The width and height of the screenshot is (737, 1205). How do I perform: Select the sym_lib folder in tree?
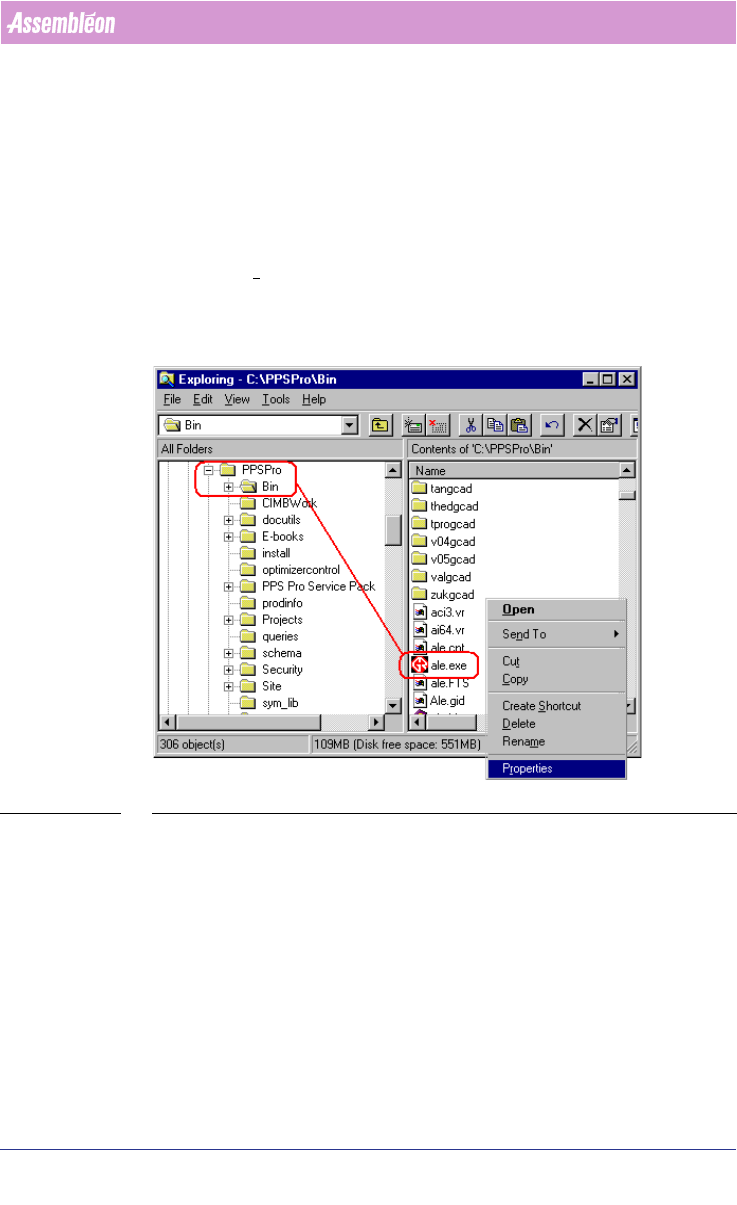pos(269,703)
